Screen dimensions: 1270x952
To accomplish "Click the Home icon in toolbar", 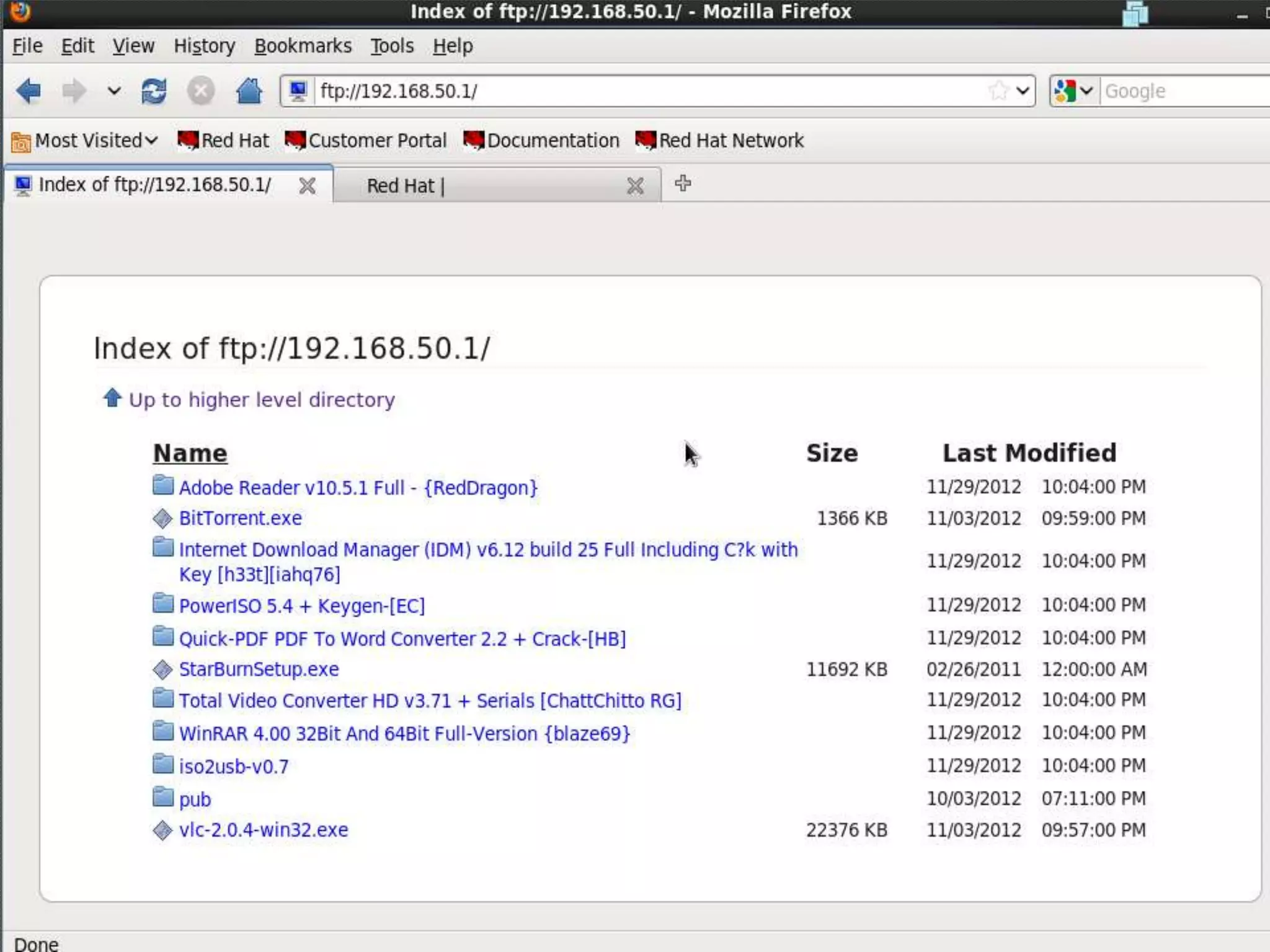I will (249, 91).
